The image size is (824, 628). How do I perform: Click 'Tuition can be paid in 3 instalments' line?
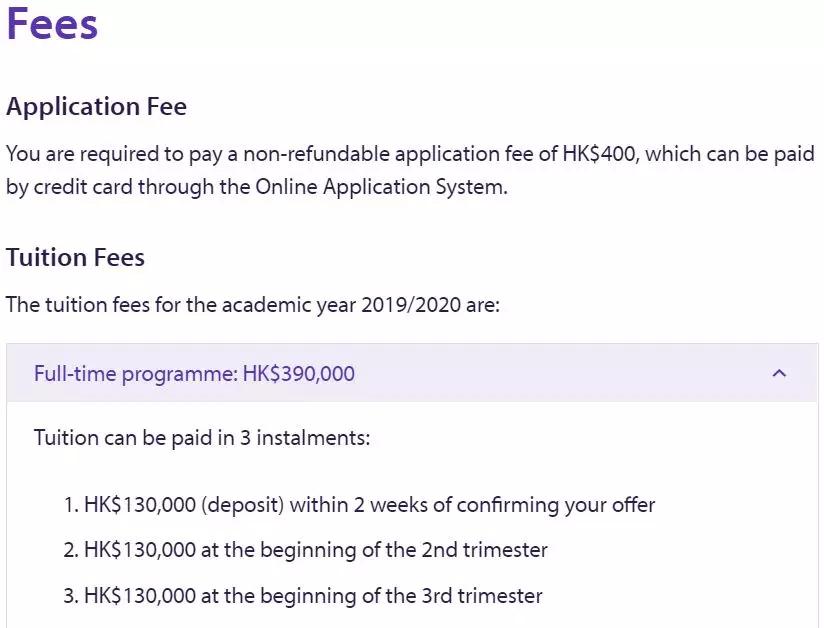click(202, 437)
